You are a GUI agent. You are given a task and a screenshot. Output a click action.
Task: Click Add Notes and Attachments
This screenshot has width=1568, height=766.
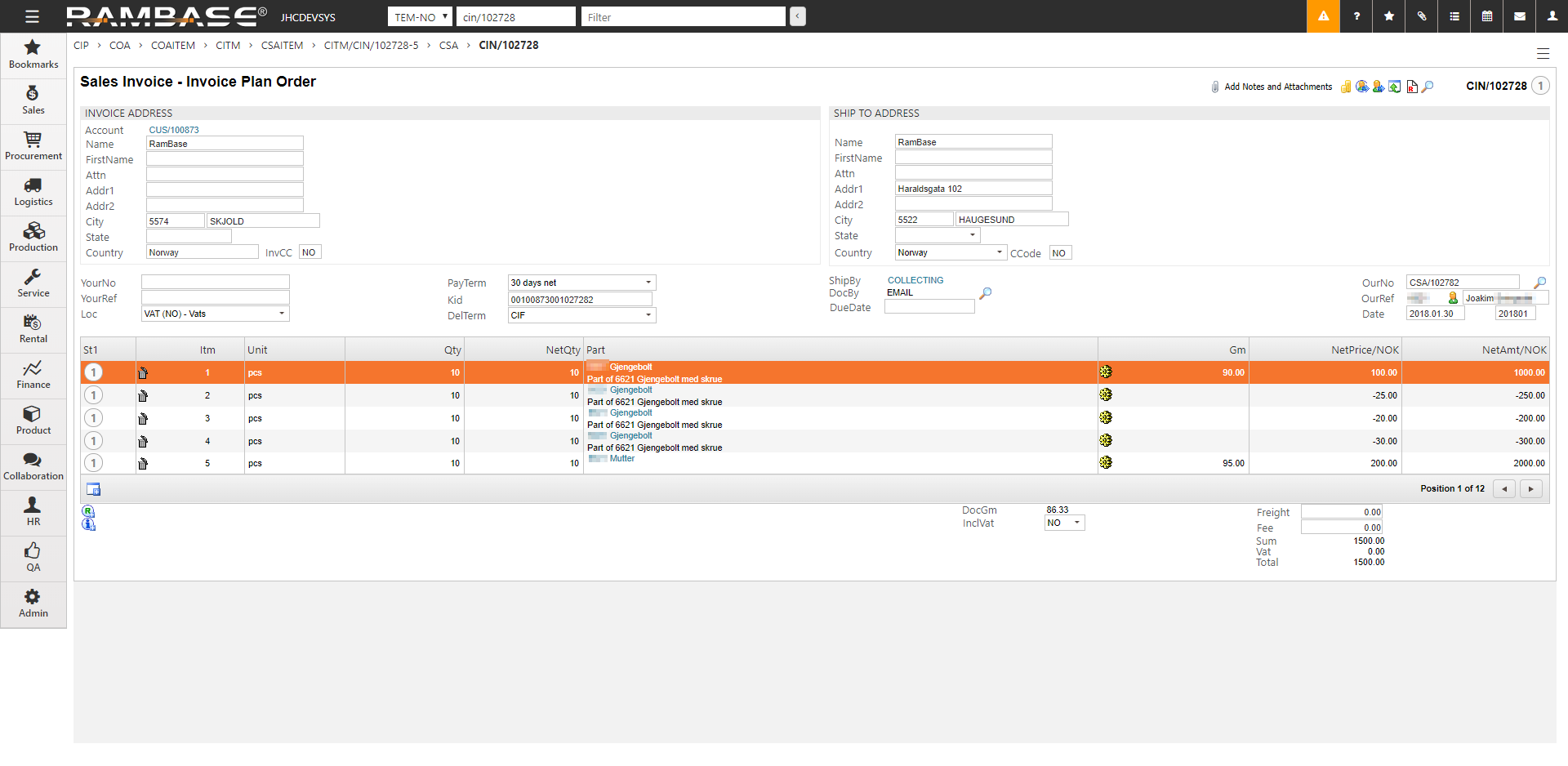(x=1277, y=87)
